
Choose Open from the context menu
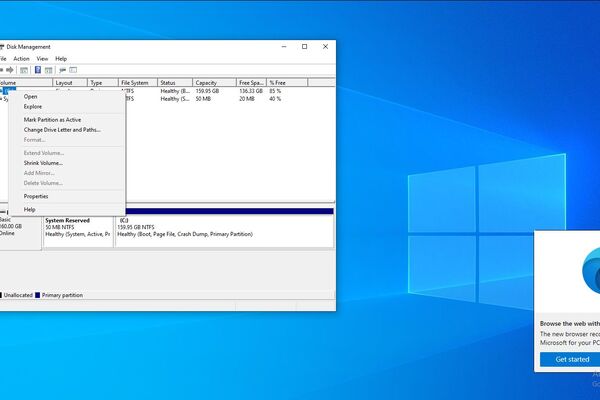(31, 96)
